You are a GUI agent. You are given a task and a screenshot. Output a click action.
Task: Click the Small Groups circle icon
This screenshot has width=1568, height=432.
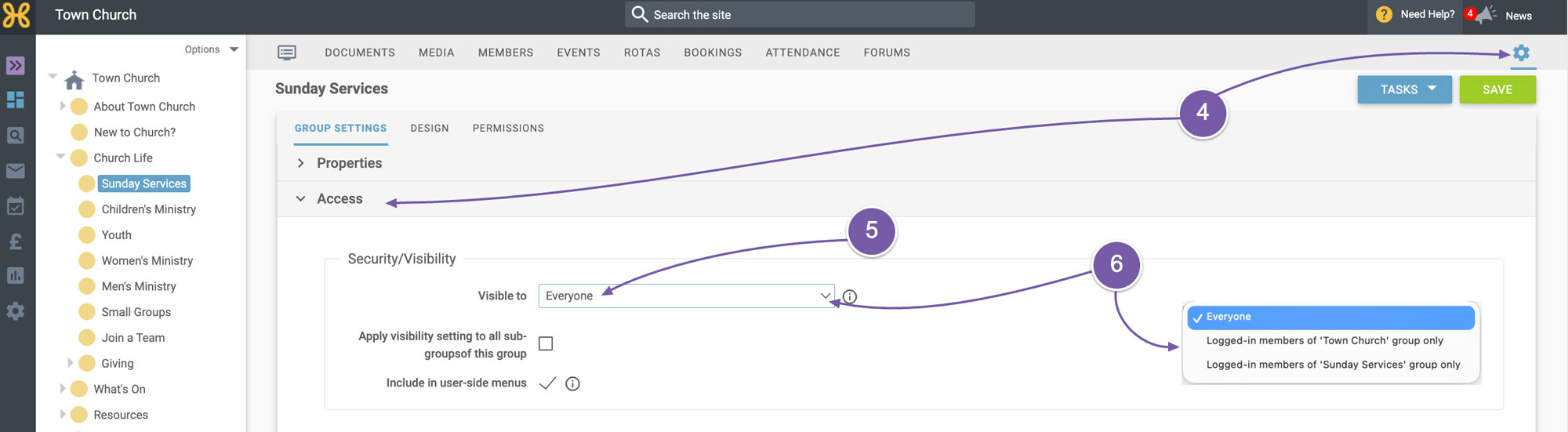click(87, 312)
